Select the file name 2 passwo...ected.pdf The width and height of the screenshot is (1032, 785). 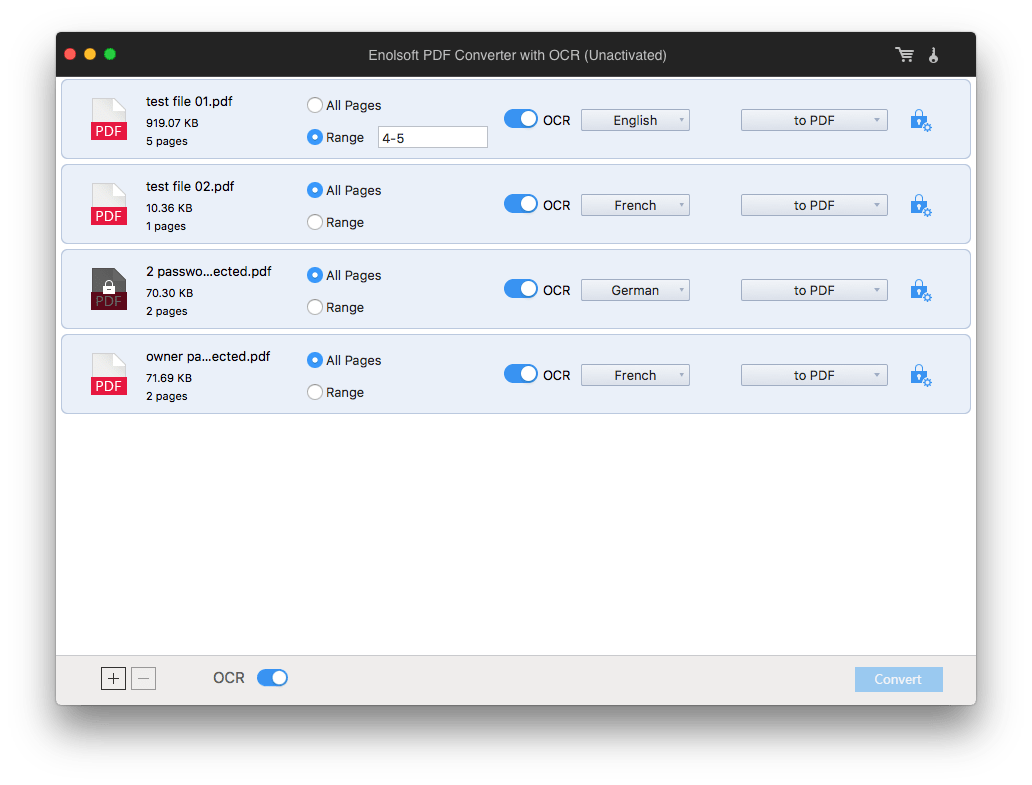tap(209, 271)
